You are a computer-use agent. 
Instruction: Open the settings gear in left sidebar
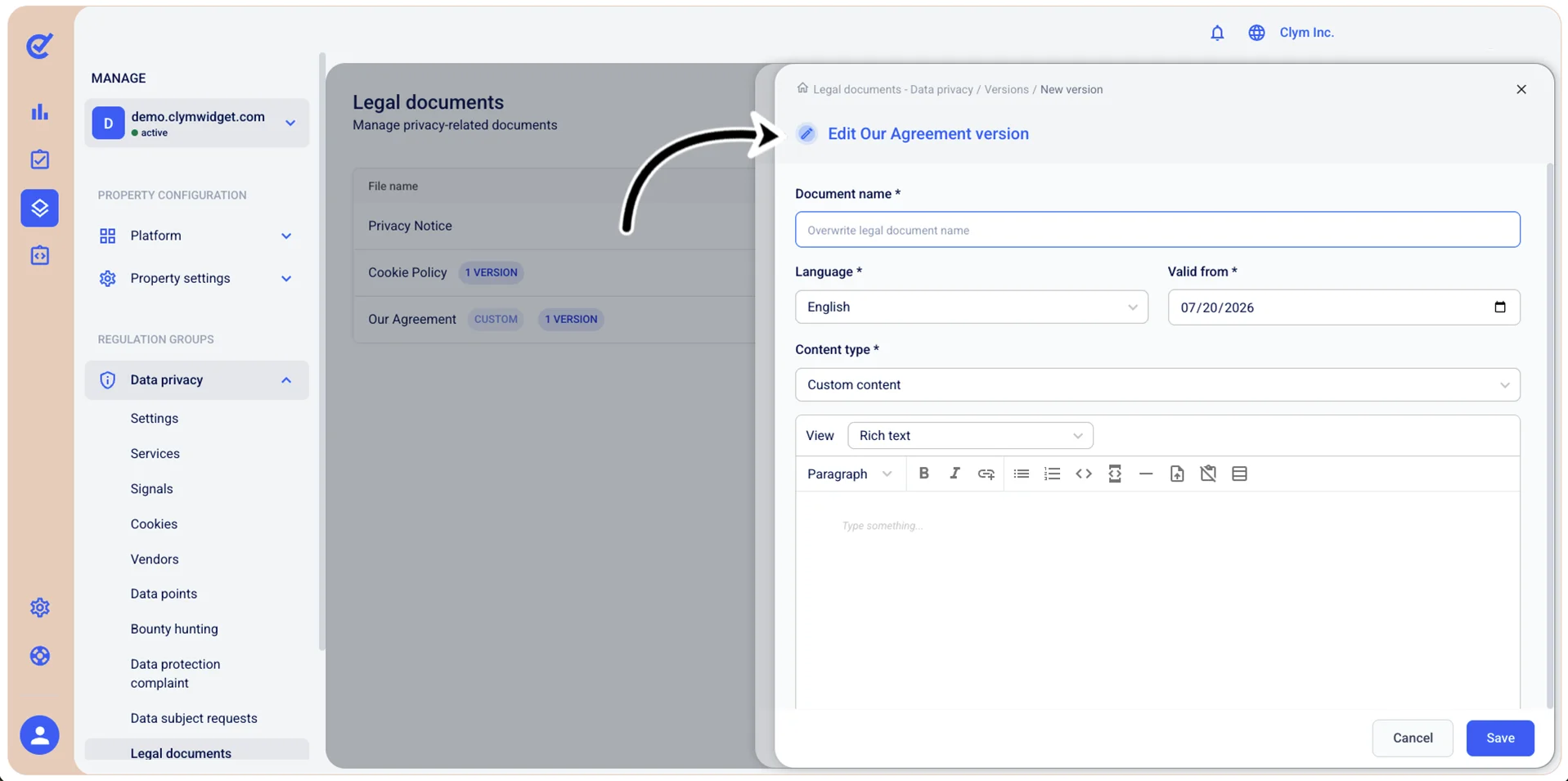click(x=39, y=608)
